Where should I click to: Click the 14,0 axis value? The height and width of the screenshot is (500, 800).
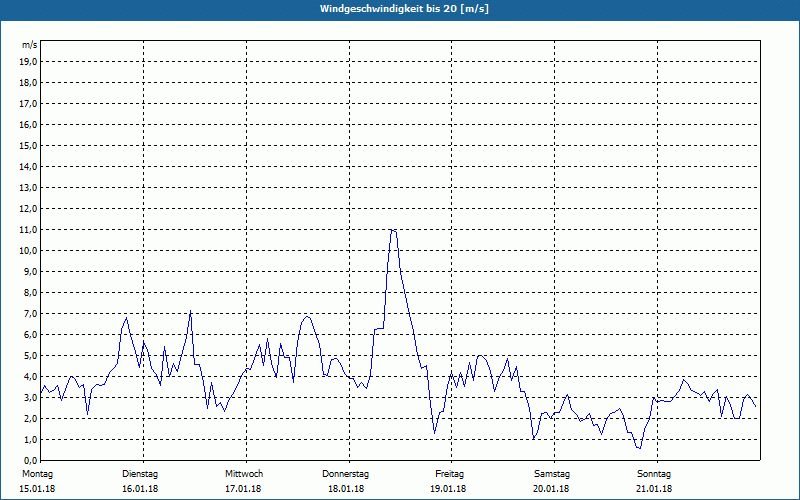click(29, 166)
